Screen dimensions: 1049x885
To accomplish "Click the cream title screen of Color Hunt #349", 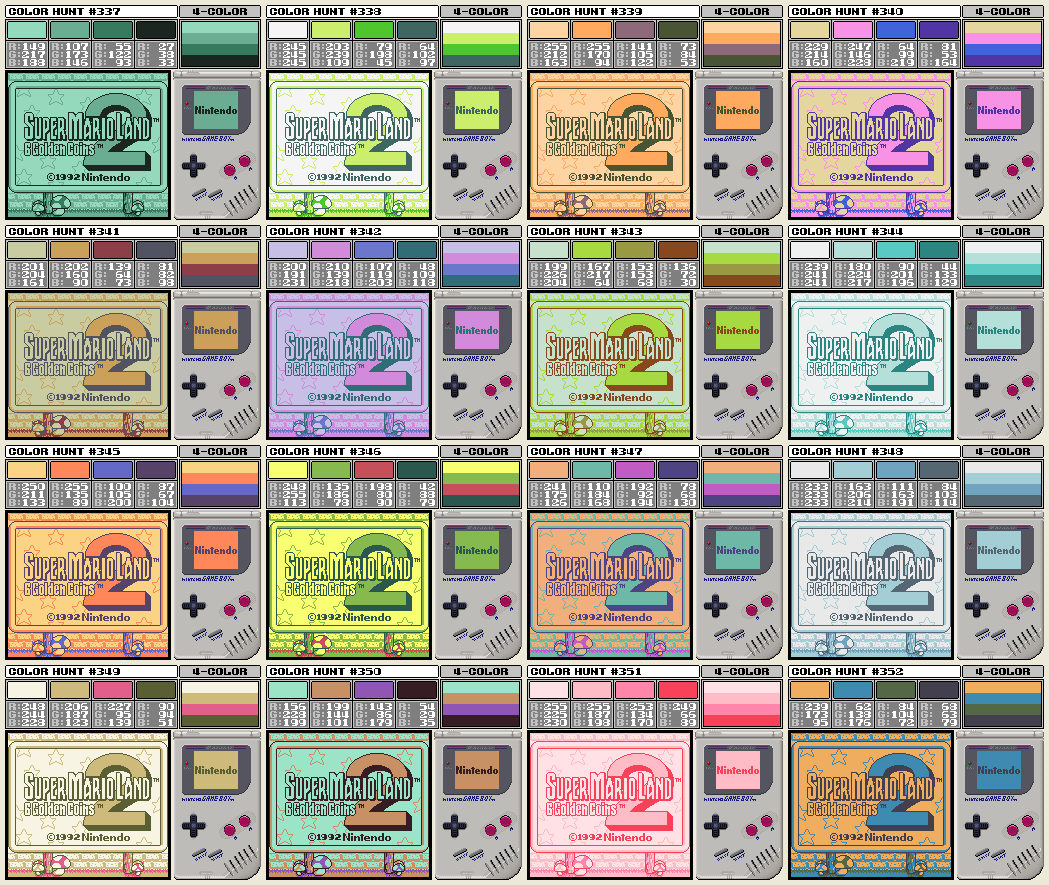I will click(x=88, y=805).
